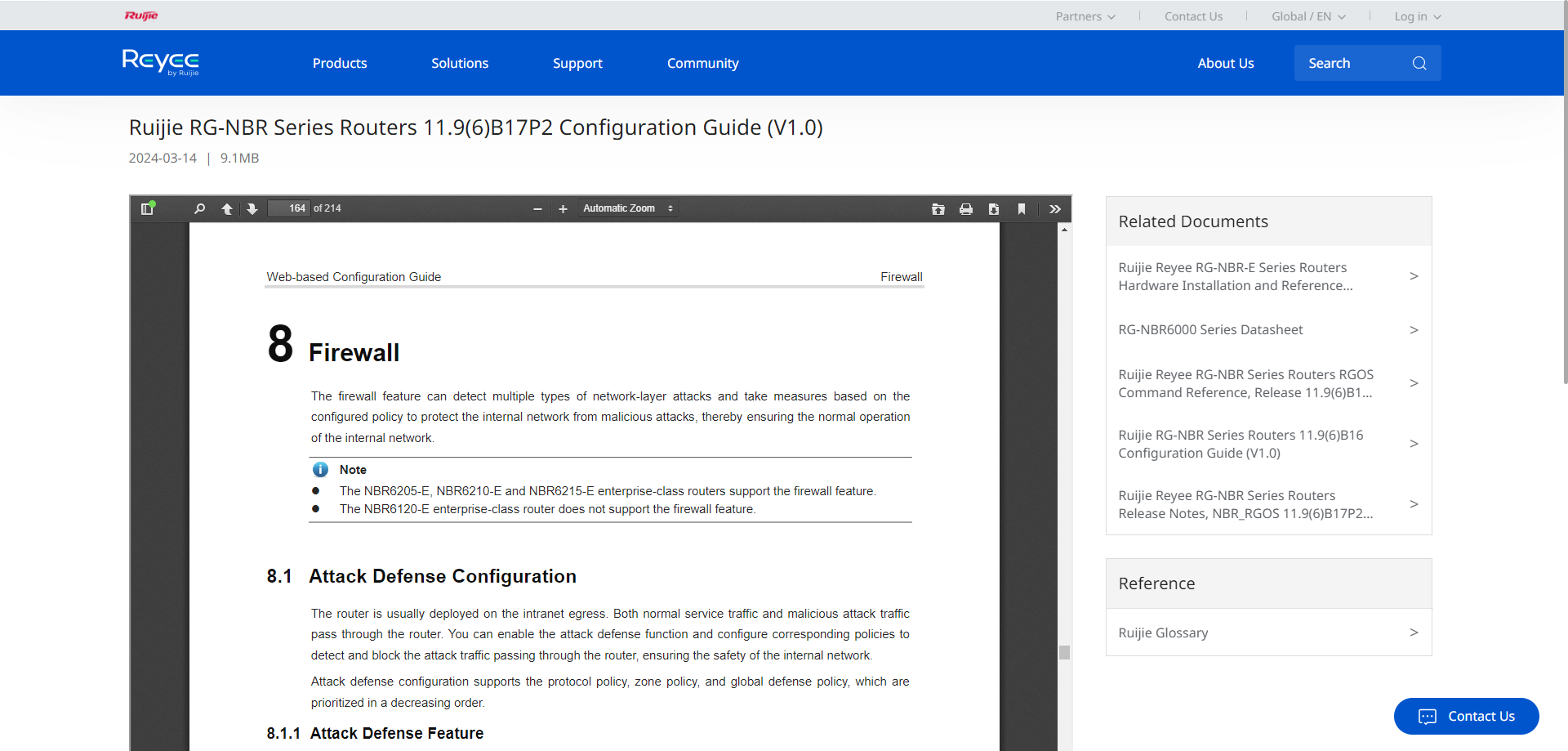Go to next PDF page arrow
1568x751 pixels.
tap(252, 208)
